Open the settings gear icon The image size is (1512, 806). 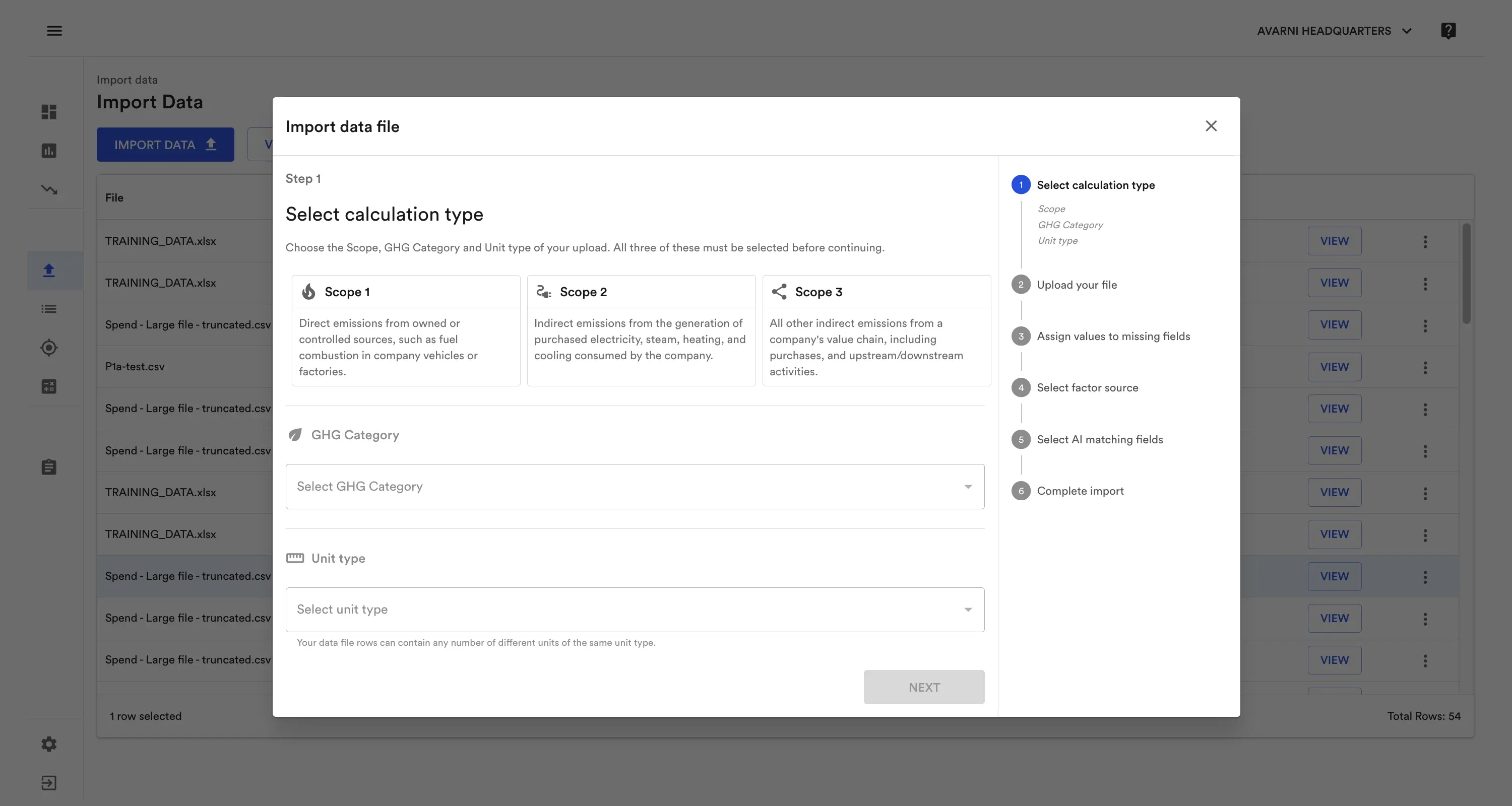click(49, 744)
